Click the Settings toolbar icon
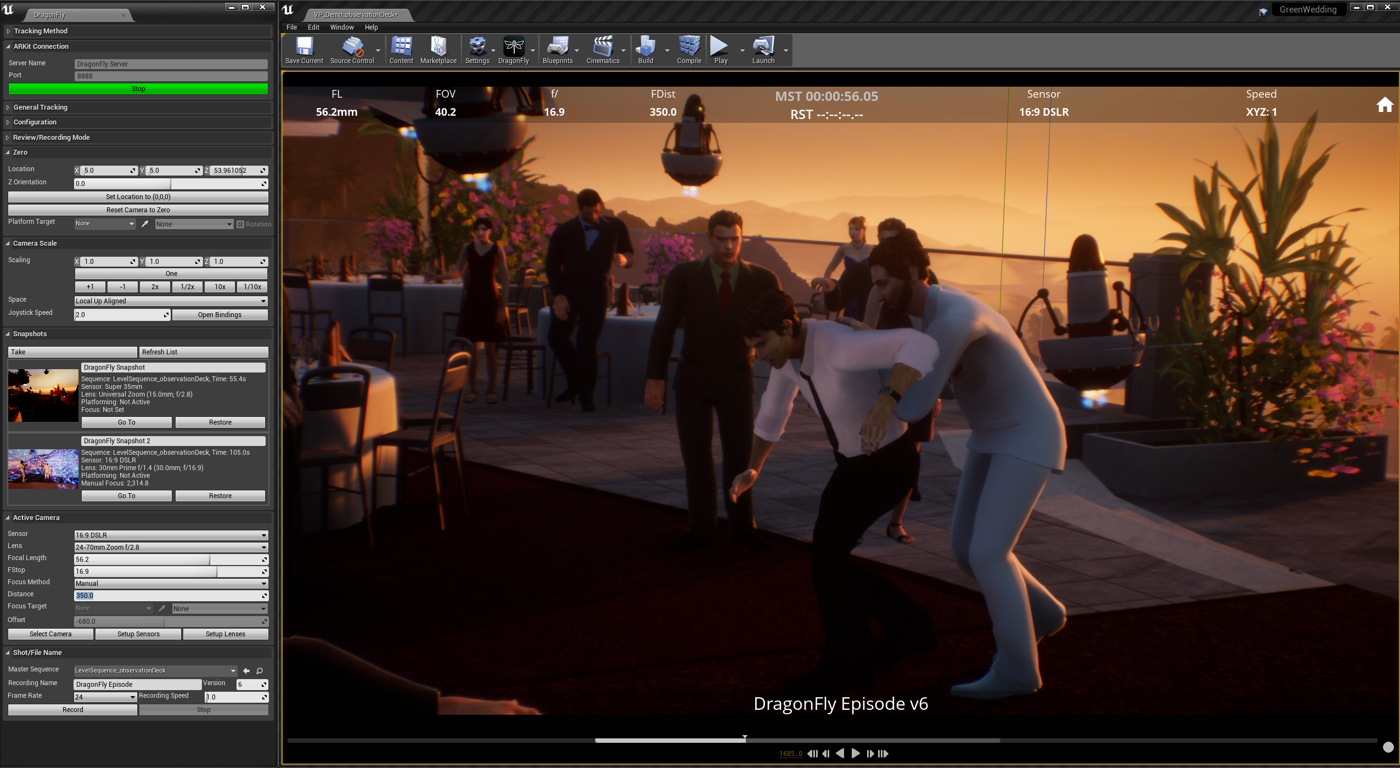 pyautogui.click(x=477, y=50)
